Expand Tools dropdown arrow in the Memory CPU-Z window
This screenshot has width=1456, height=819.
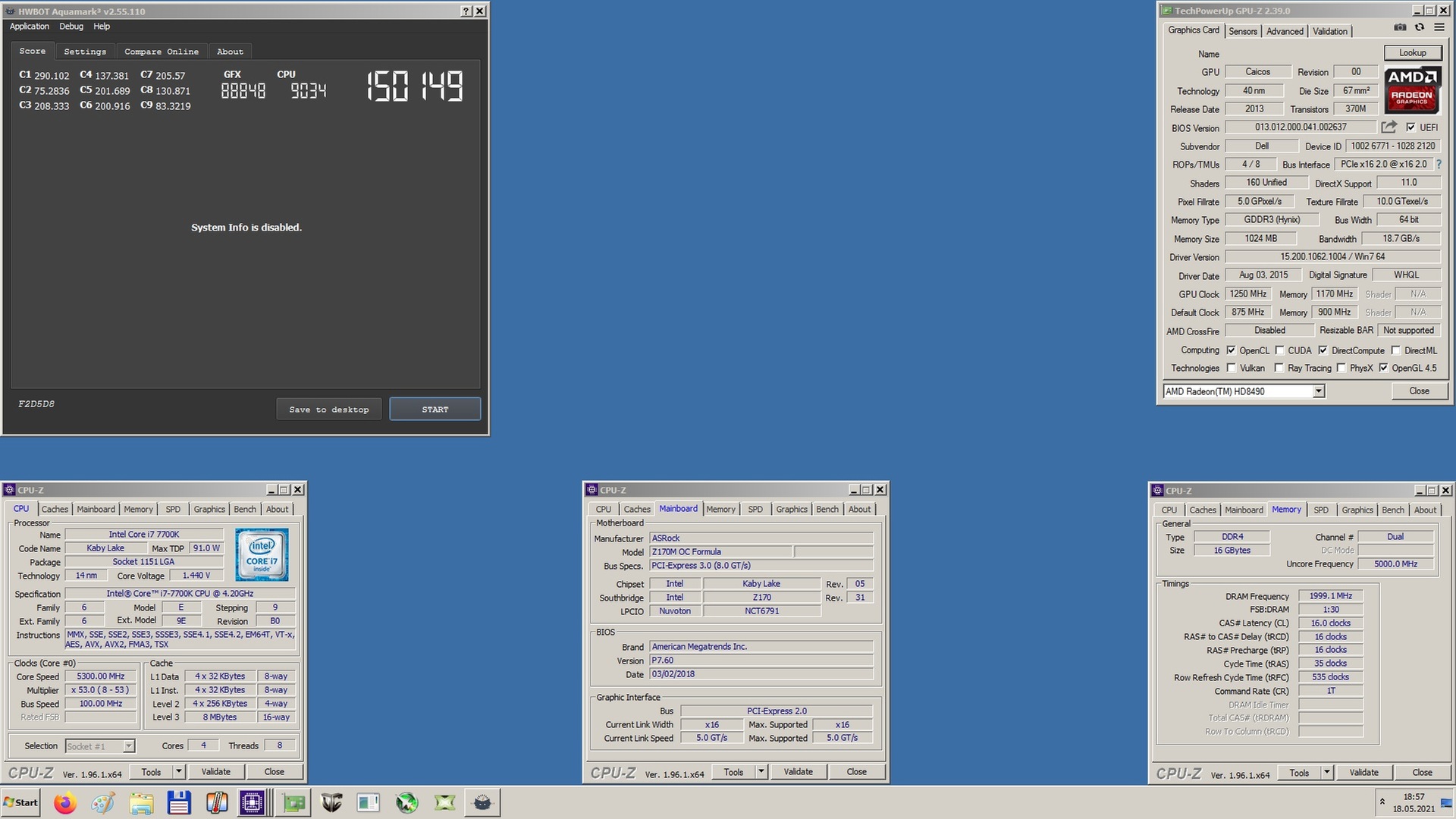point(1327,773)
